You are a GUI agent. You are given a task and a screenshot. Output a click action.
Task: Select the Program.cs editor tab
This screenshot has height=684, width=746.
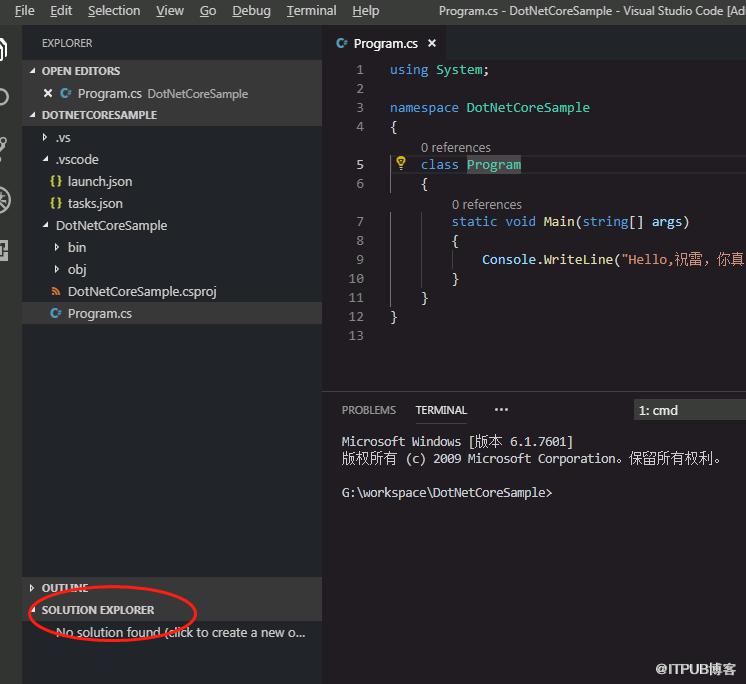click(x=384, y=43)
